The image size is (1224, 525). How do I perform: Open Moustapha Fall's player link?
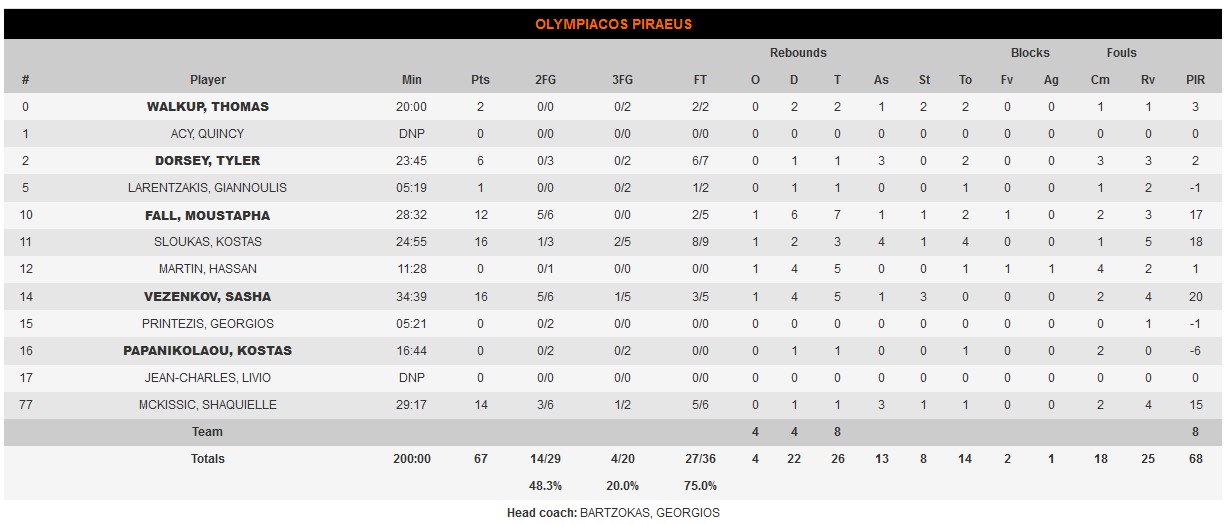tap(208, 215)
